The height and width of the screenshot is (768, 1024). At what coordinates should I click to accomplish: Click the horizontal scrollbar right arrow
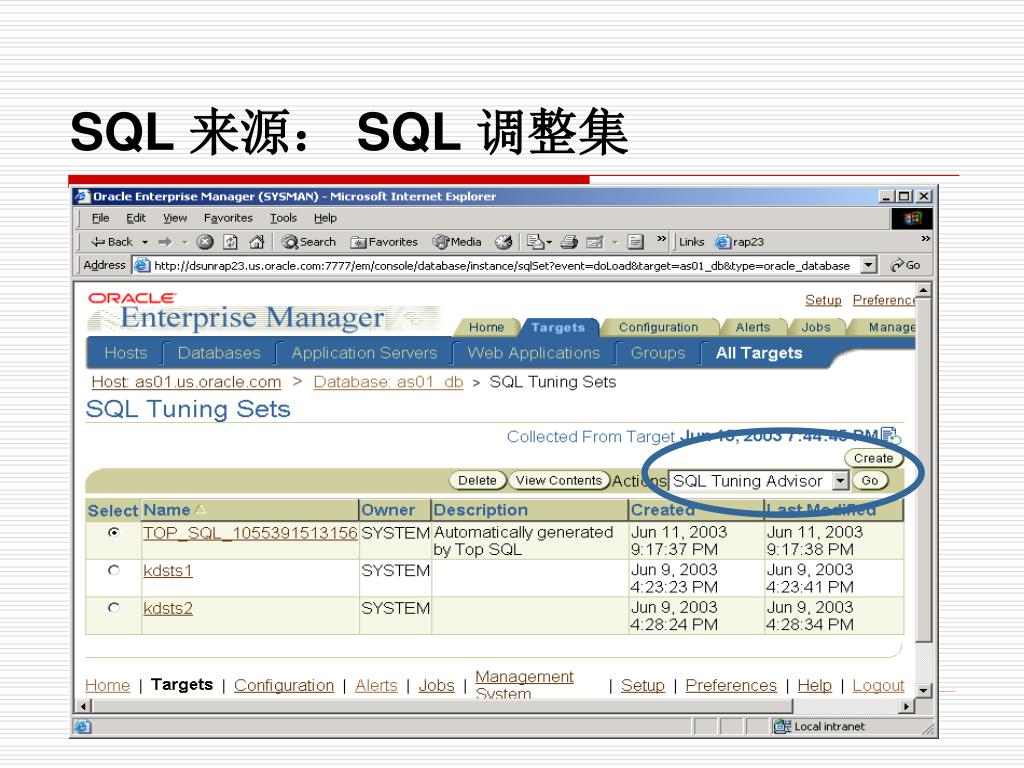[x=906, y=706]
